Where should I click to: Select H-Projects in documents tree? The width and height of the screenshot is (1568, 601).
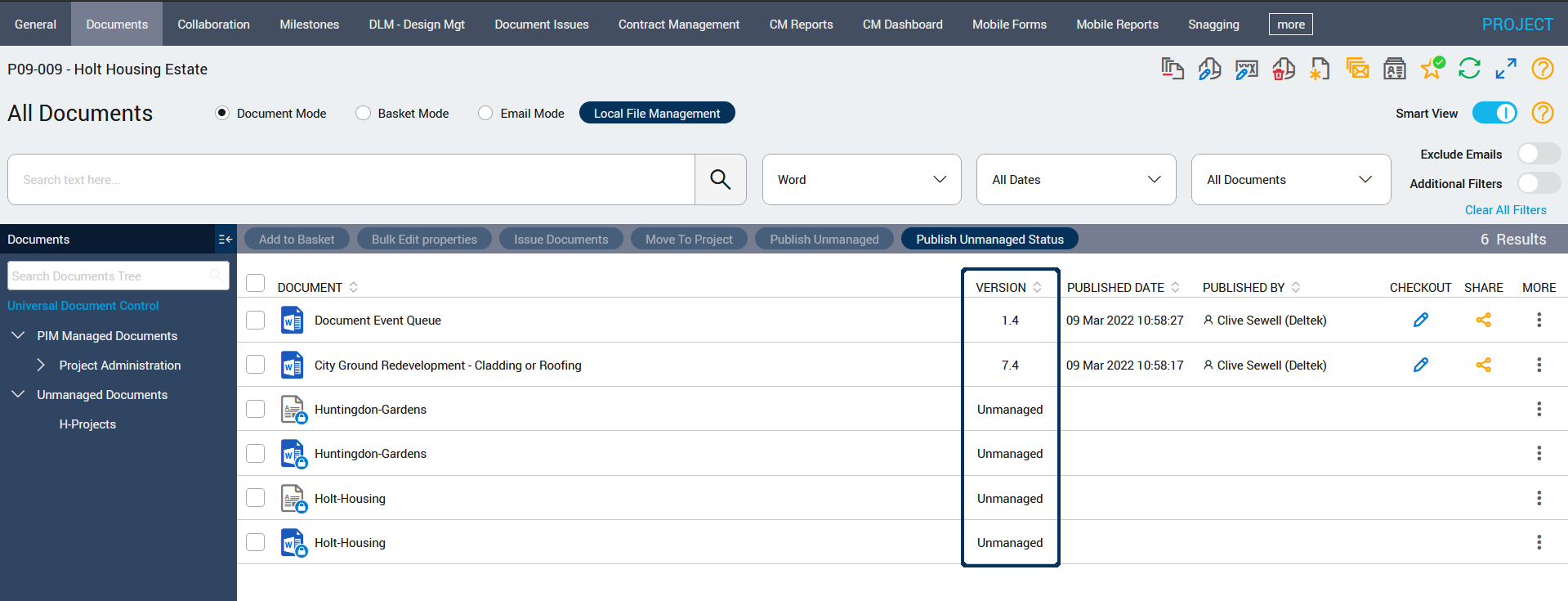coord(87,424)
